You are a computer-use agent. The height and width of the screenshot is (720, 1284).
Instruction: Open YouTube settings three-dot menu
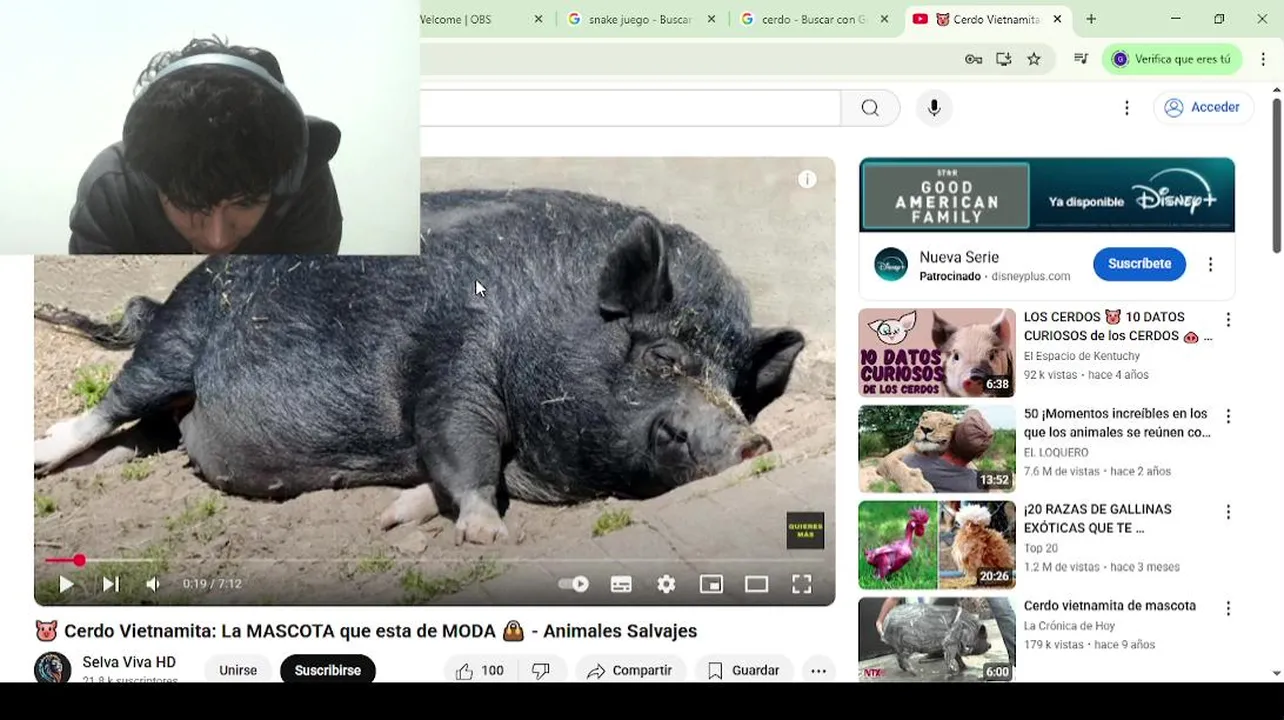[x=1127, y=108]
